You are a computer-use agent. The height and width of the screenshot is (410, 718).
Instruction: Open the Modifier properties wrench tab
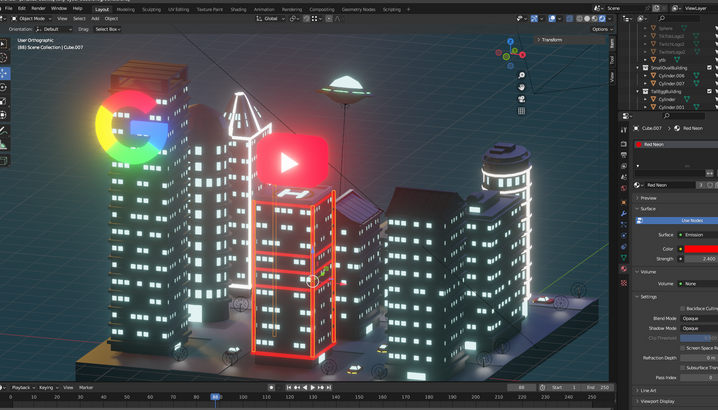click(624, 213)
